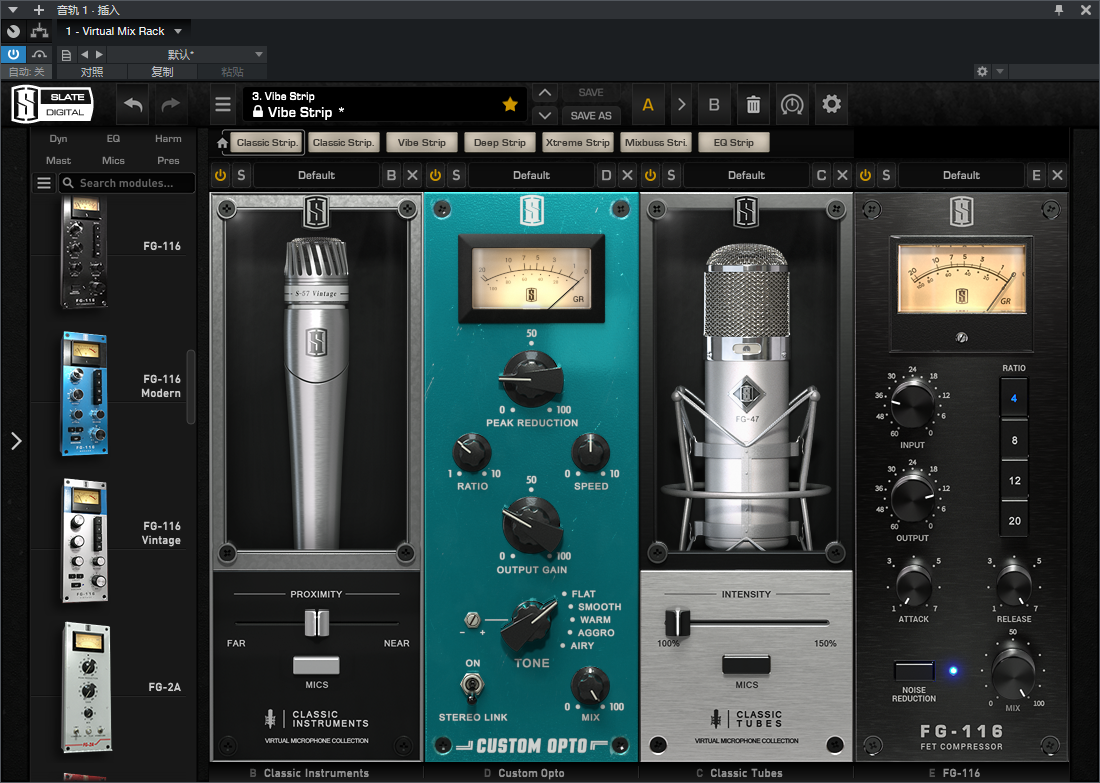
Task: Click the host preset file icon
Action: 67,55
